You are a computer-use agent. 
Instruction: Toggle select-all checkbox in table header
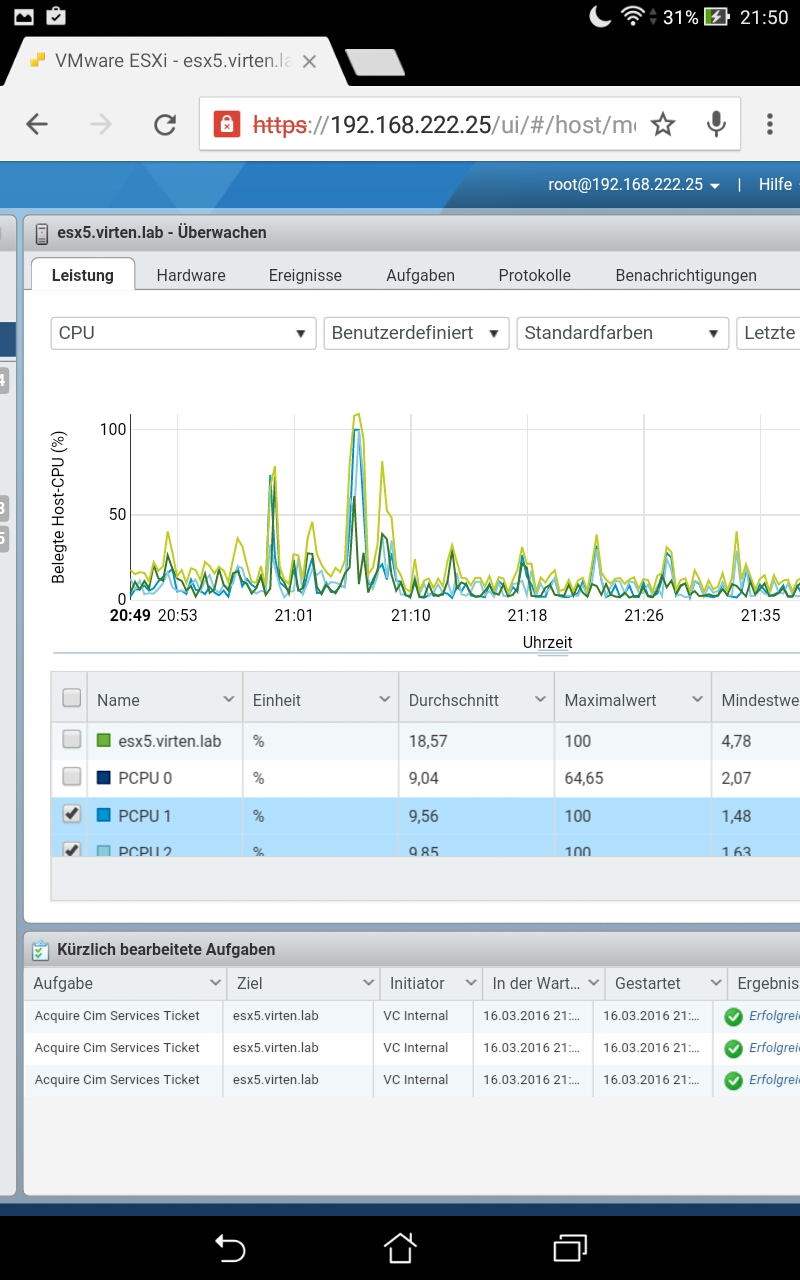coord(71,698)
